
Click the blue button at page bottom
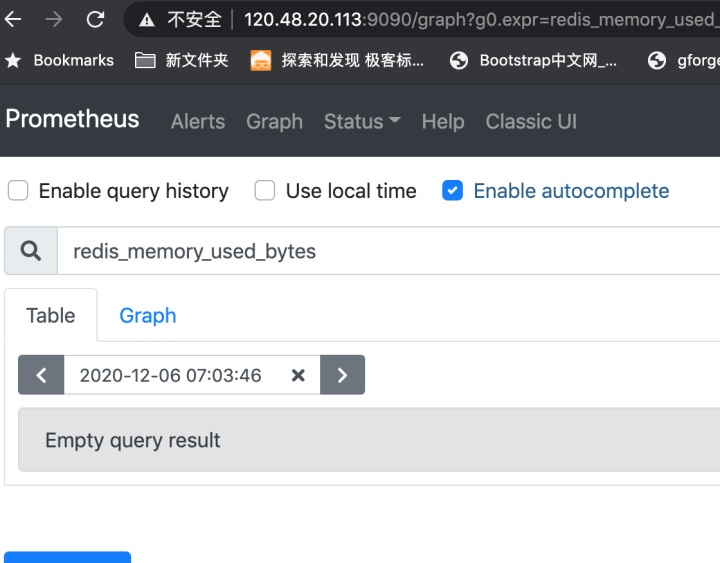(68, 557)
